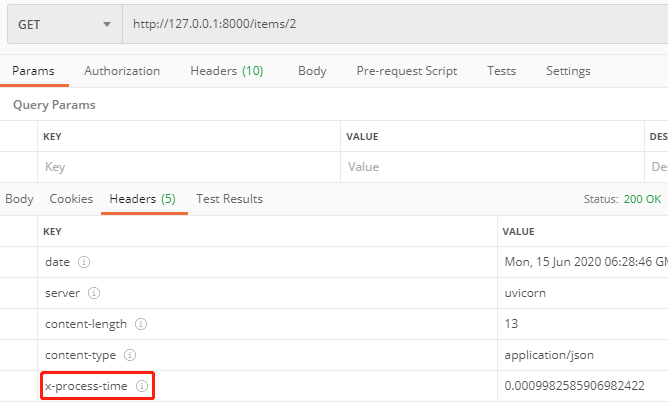Switch to the Tests tab
668x405 pixels.
[x=501, y=71]
